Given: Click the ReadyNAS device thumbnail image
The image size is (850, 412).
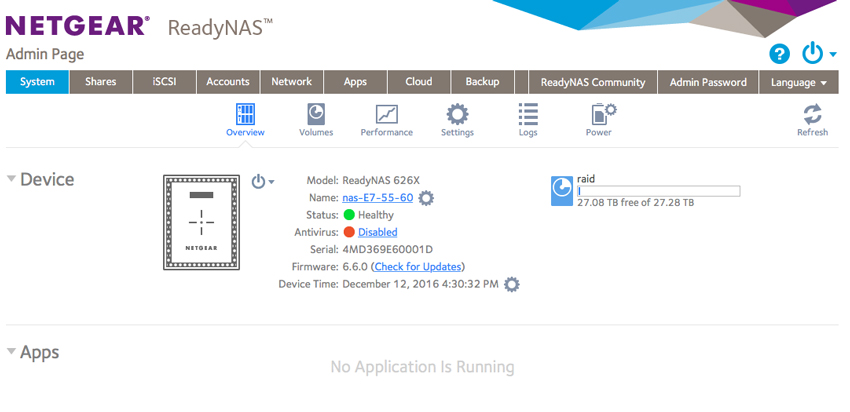Looking at the screenshot, I should 202,222.
